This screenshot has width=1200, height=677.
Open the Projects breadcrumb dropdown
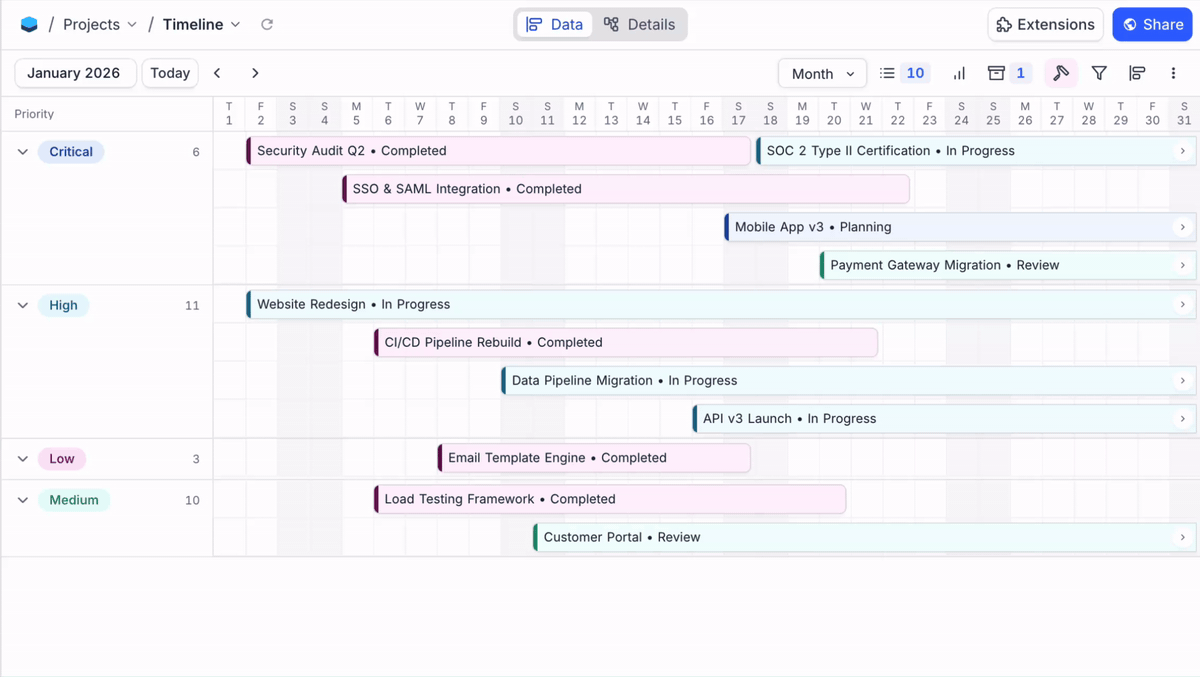point(98,24)
